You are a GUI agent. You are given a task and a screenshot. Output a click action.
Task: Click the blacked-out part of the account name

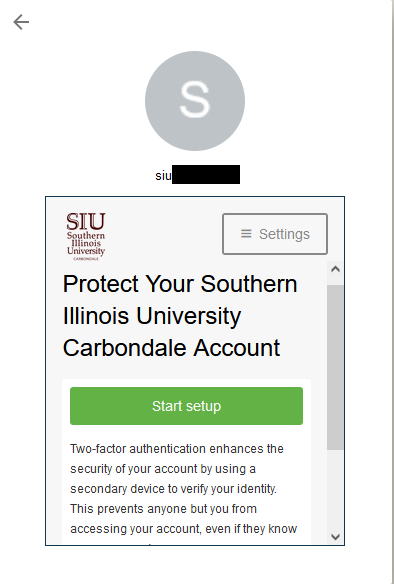pos(206,175)
